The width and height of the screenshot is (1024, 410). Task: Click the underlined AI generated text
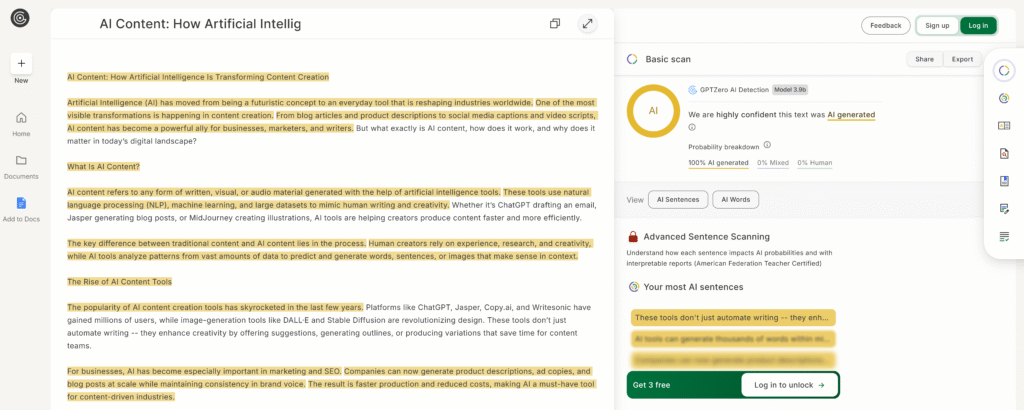click(x=851, y=114)
